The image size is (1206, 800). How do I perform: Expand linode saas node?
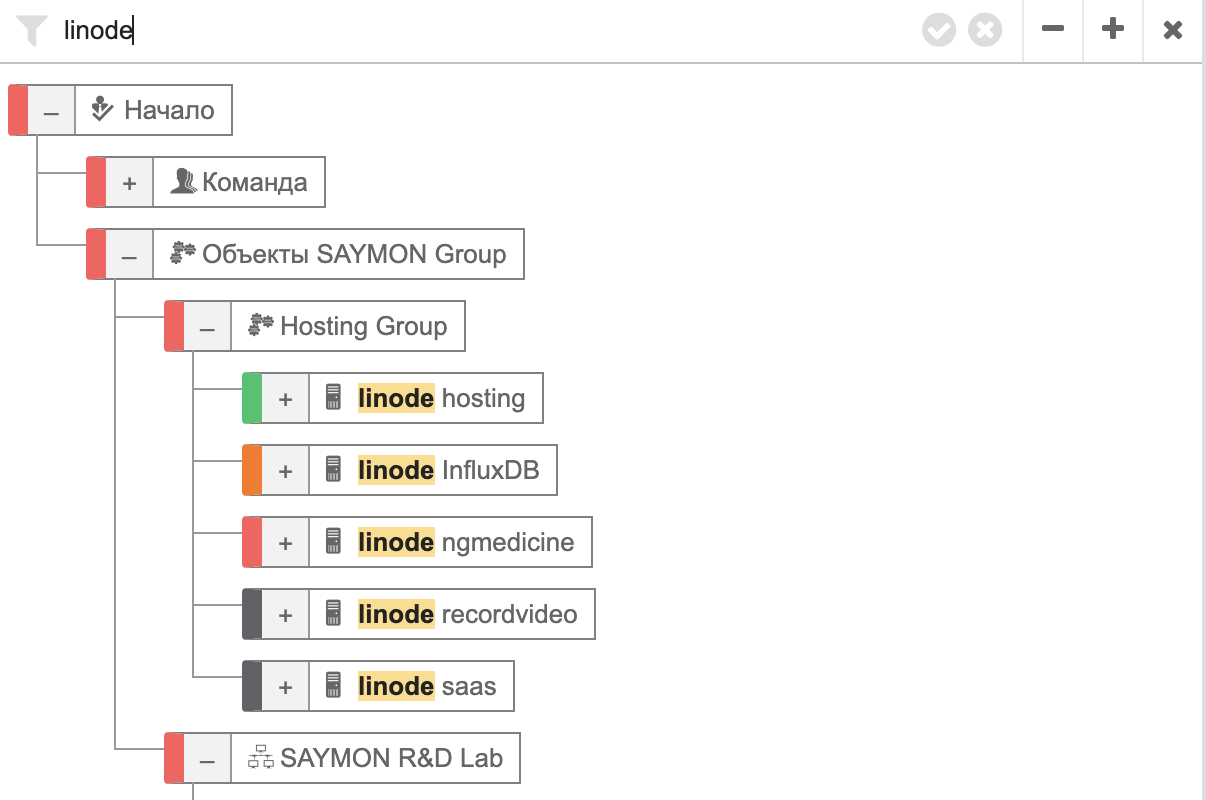(285, 686)
